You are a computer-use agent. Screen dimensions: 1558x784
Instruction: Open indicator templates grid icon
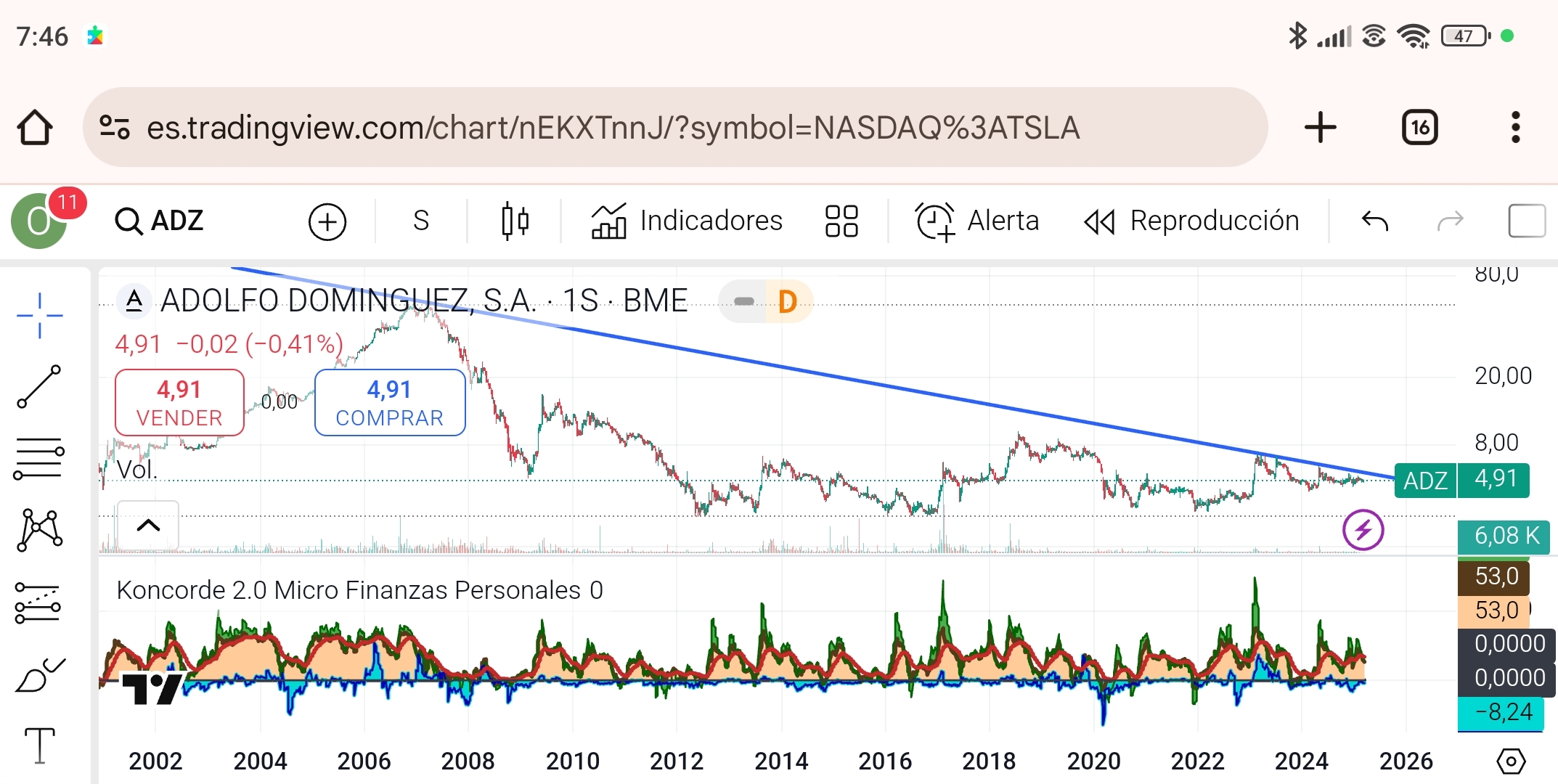(x=841, y=221)
